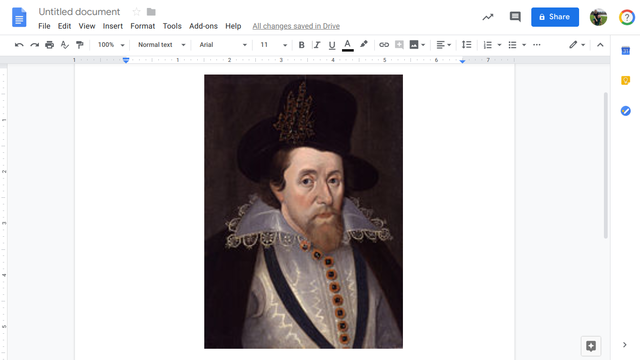The image size is (640, 360).
Task: Collapse side panel with arrow
Action: pos(624,345)
